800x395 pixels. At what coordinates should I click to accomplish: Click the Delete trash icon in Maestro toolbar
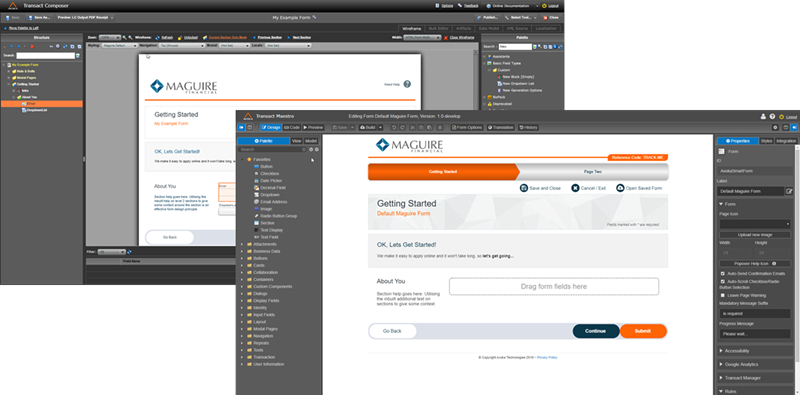tap(440, 127)
